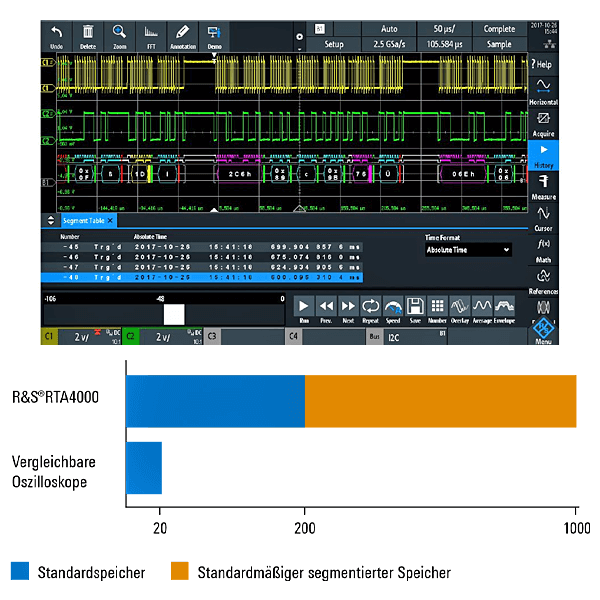Click the Save floppy disk icon
Screen dimensions: 600x600
pyautogui.click(x=415, y=306)
